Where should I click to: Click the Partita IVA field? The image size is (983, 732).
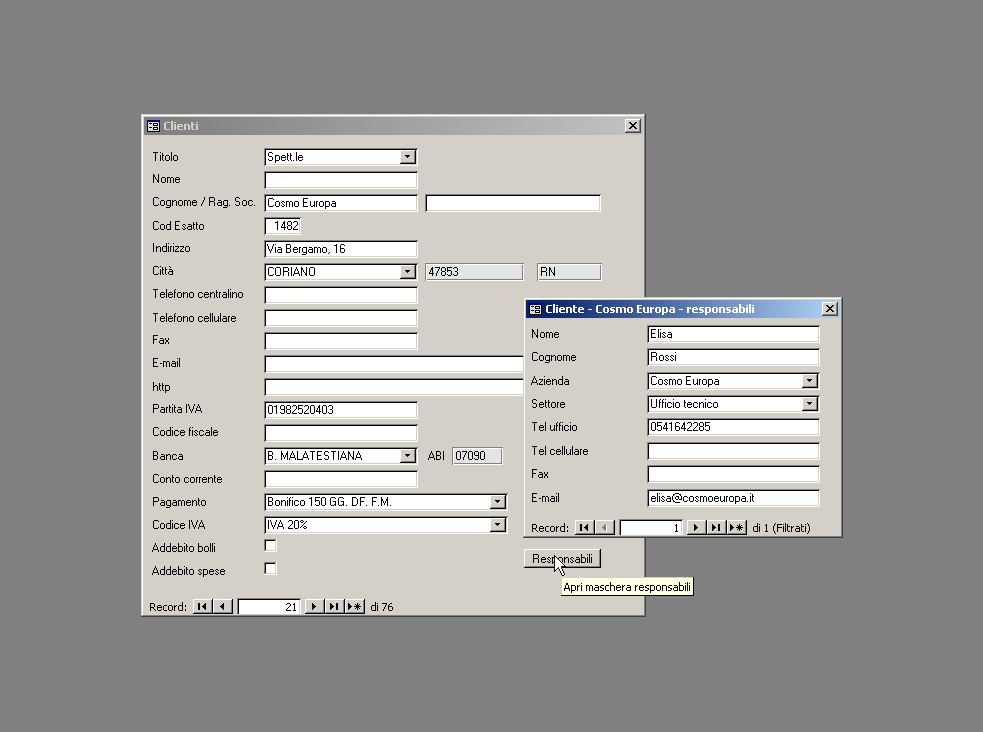[341, 410]
